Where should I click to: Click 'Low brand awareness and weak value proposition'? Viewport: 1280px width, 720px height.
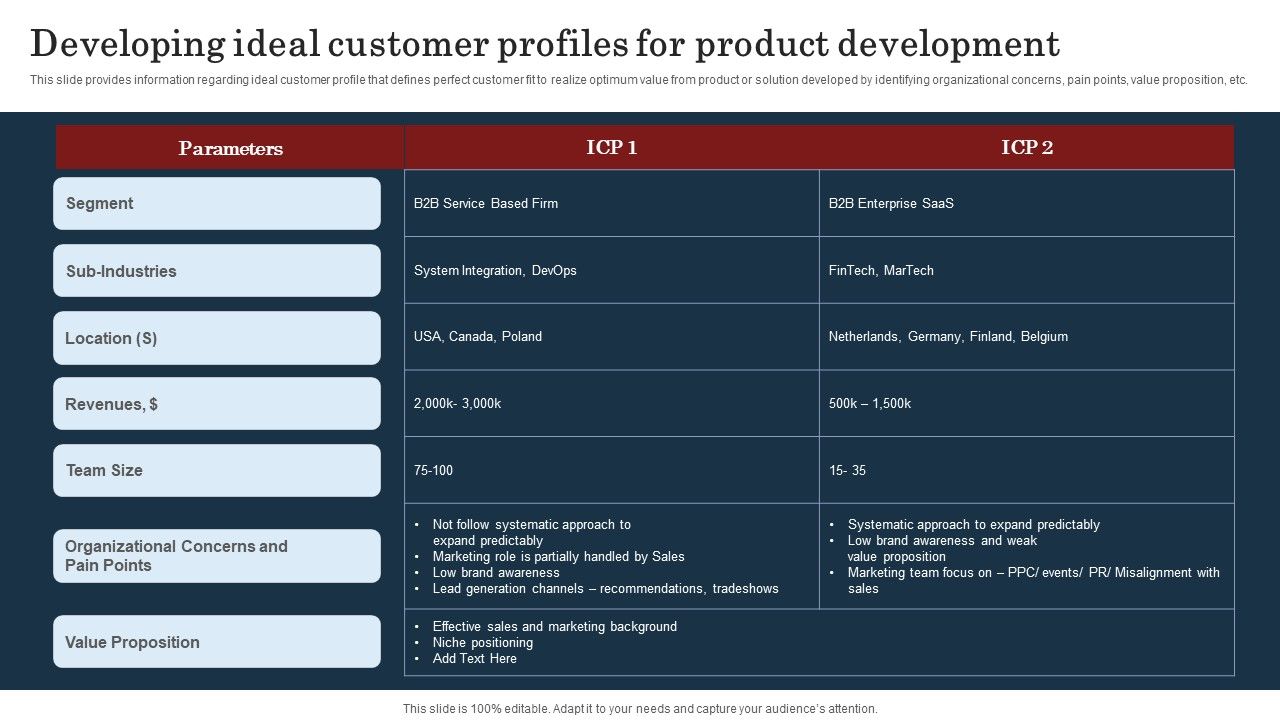click(942, 548)
